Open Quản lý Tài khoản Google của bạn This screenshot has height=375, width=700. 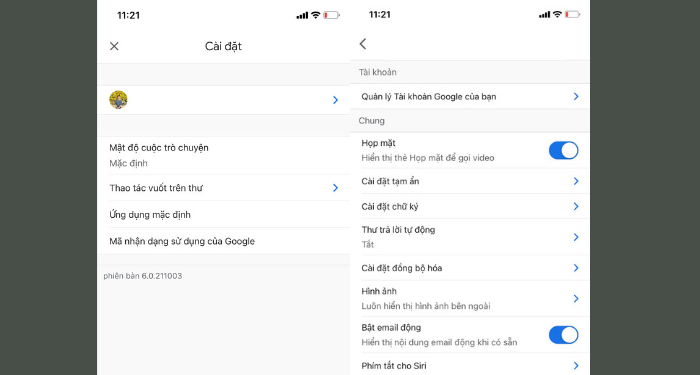[x=470, y=96]
